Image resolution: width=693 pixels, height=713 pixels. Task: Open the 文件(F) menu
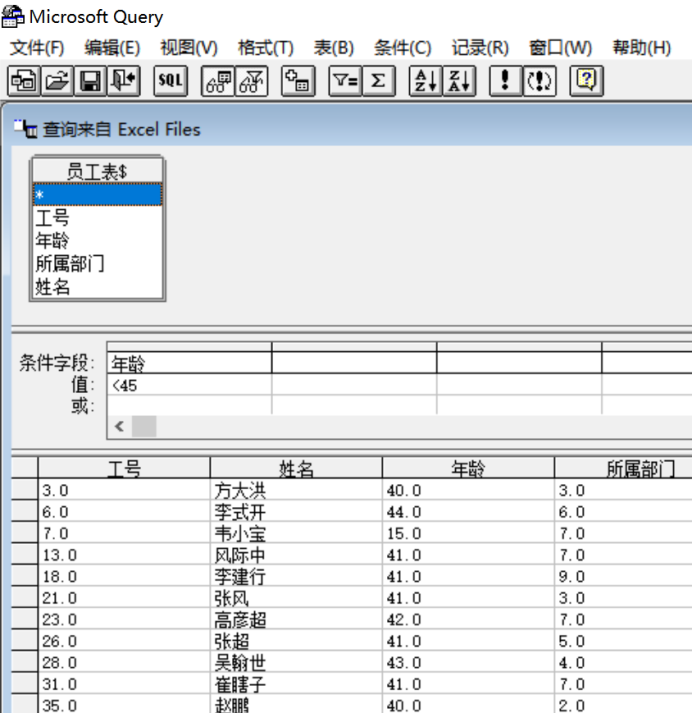tap(37, 48)
